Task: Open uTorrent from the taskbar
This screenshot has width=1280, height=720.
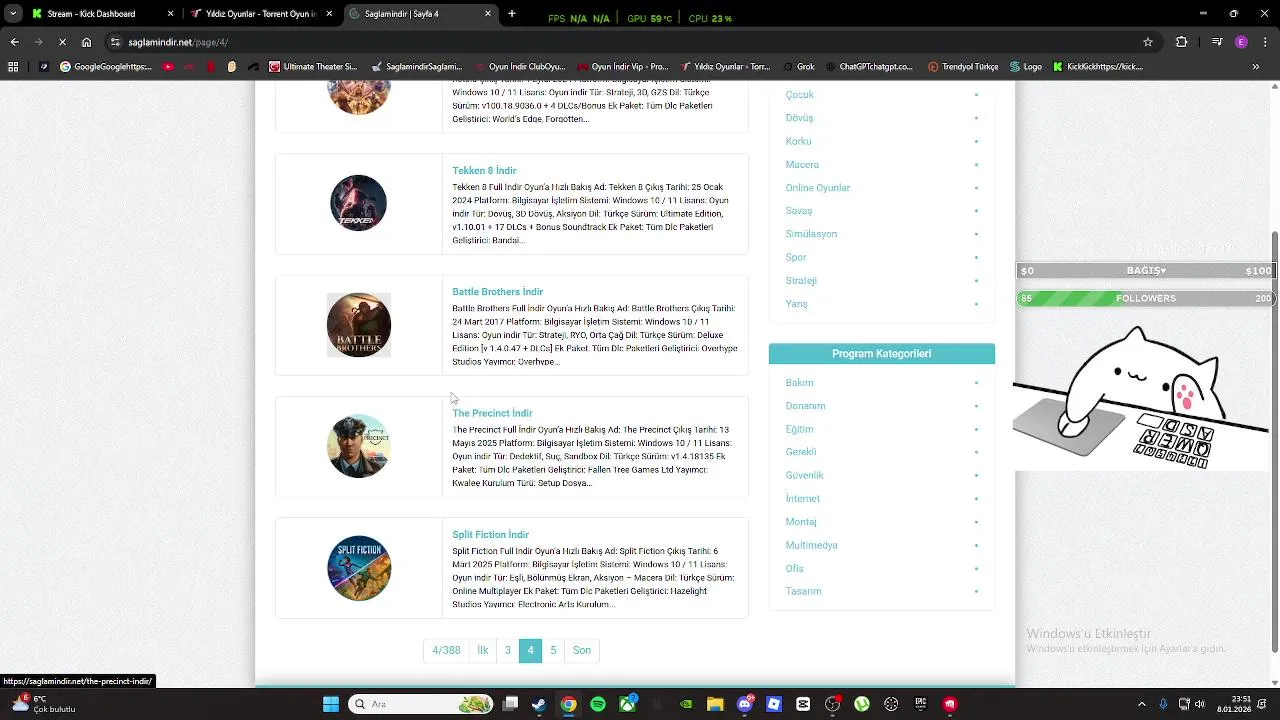Action: click(x=862, y=704)
